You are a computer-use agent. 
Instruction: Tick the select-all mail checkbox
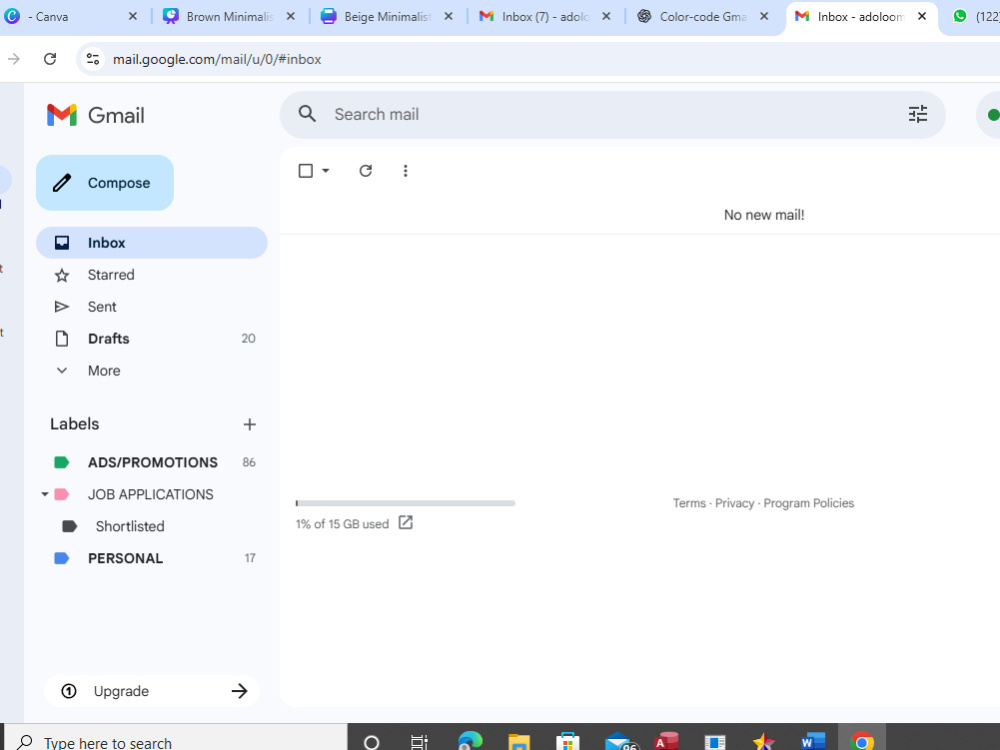point(305,171)
